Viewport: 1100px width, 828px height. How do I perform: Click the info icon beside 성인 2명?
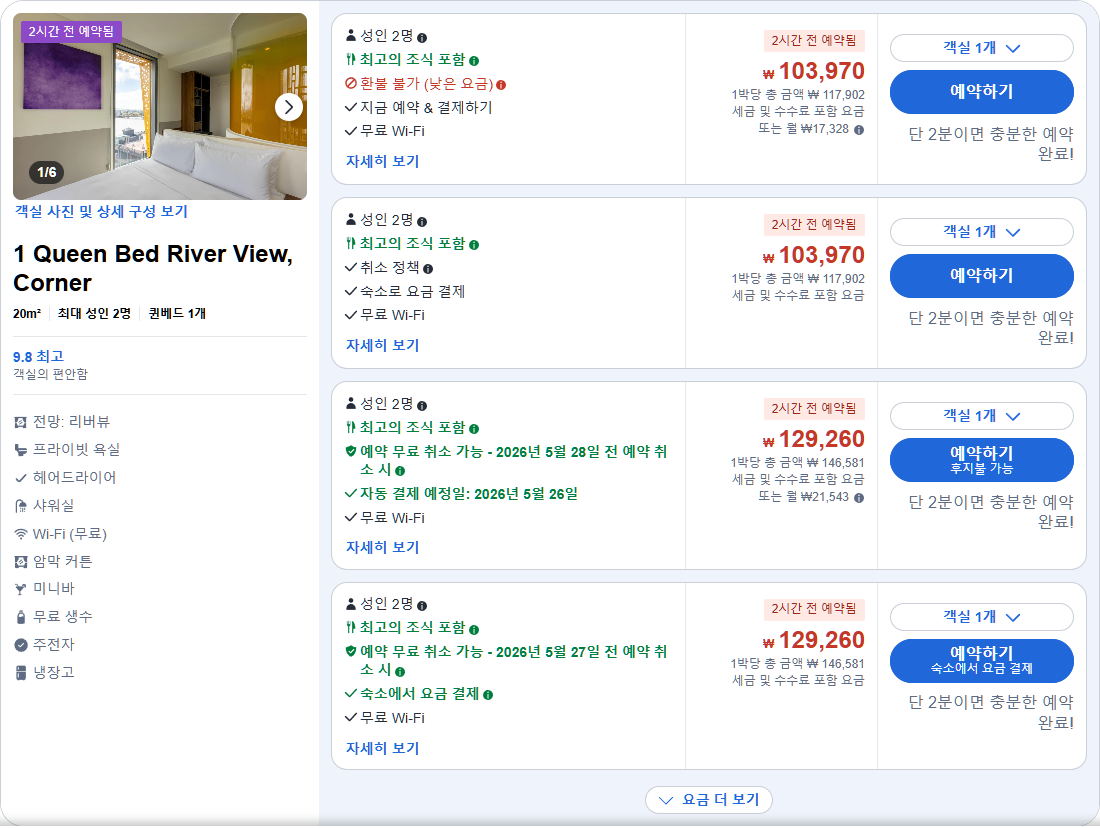tap(423, 37)
